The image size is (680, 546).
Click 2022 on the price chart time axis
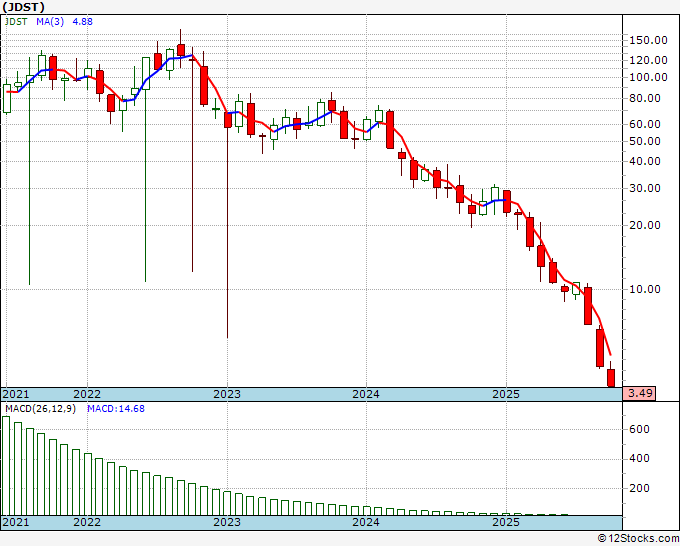pos(87,394)
